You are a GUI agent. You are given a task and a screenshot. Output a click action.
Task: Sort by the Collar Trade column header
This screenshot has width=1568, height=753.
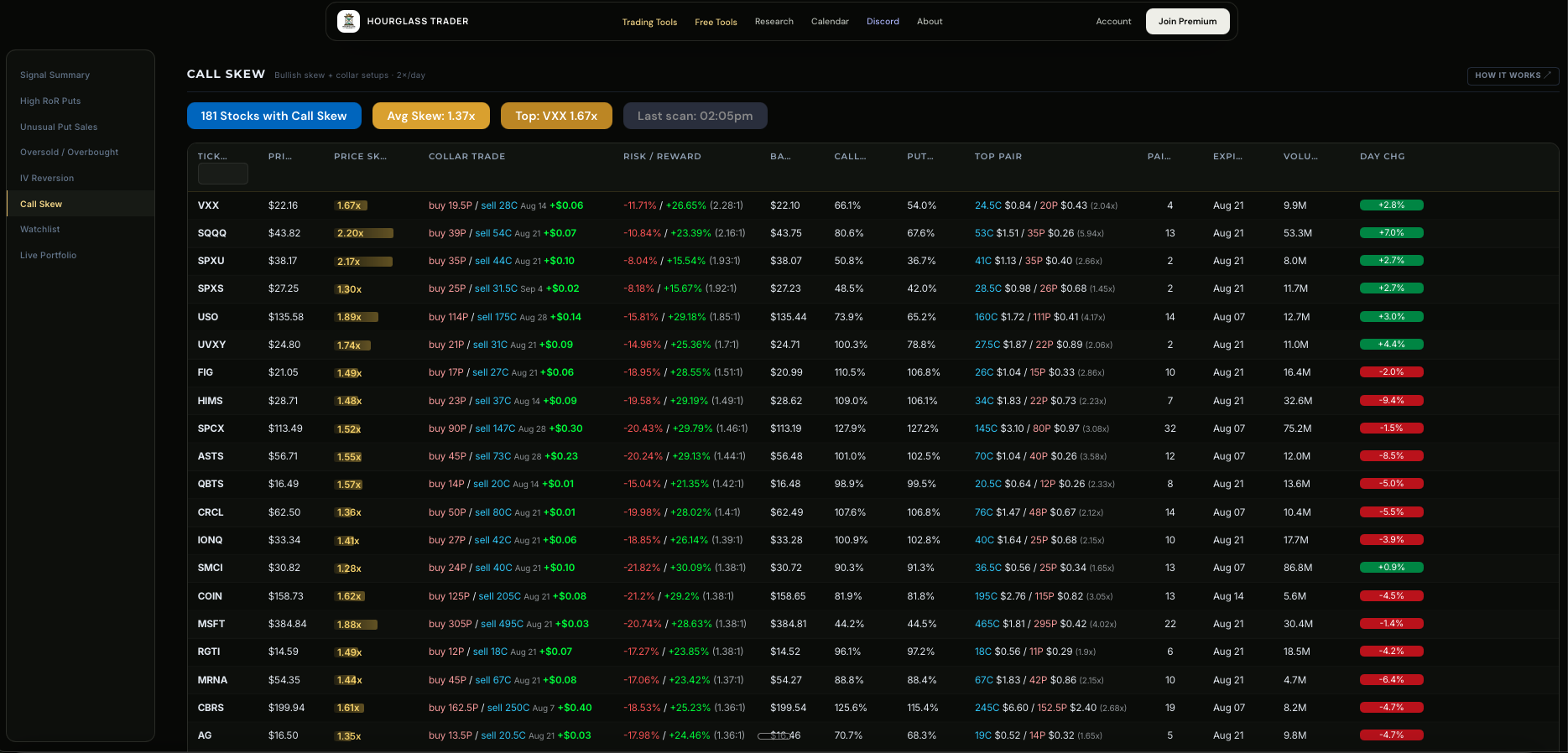coord(466,157)
